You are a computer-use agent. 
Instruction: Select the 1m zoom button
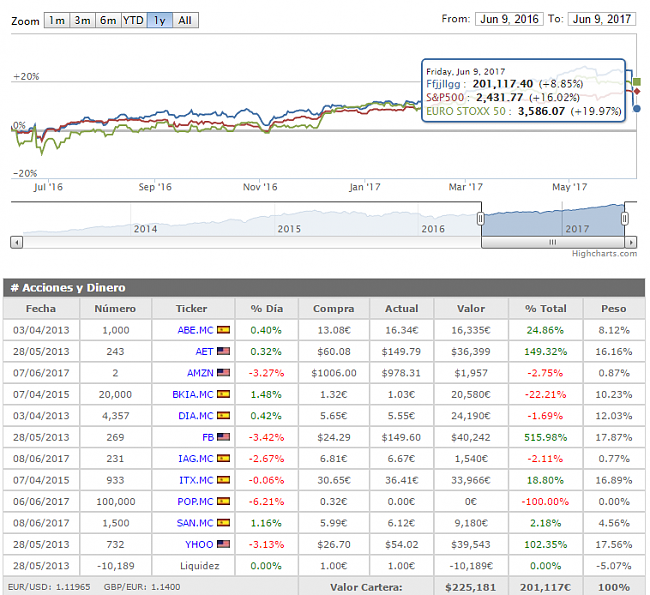[x=57, y=20]
